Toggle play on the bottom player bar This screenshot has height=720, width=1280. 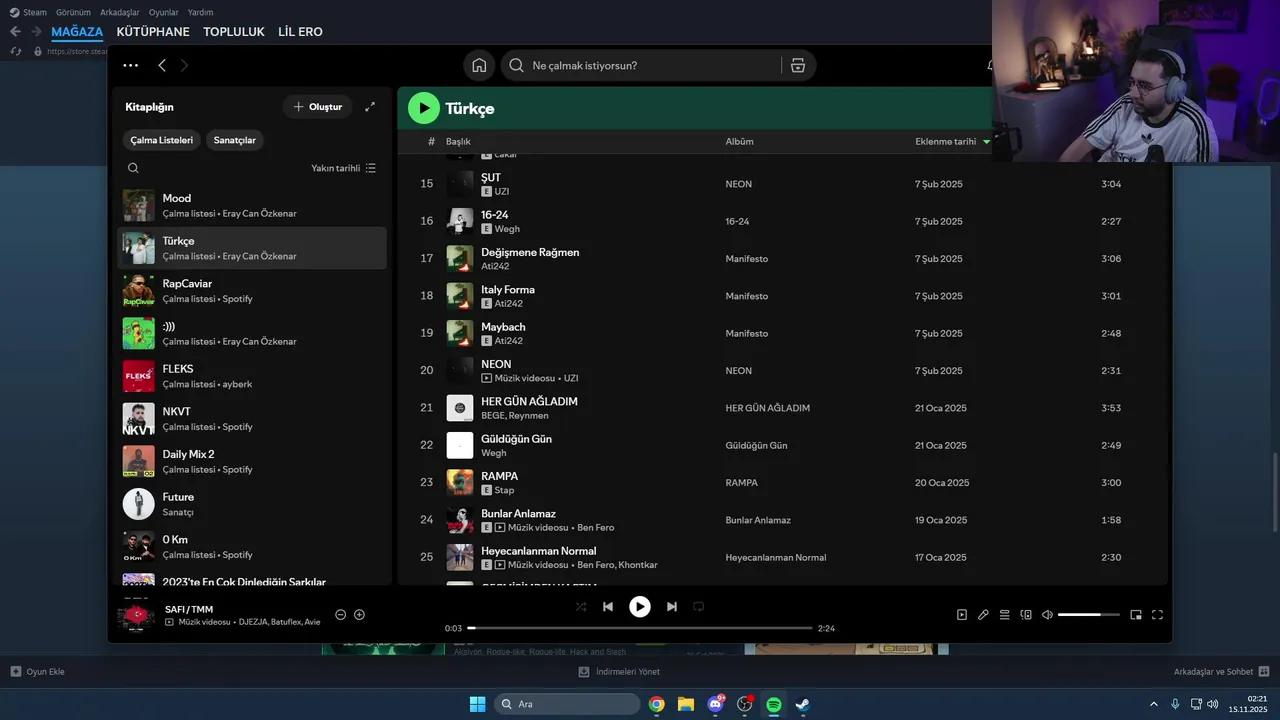(x=640, y=606)
